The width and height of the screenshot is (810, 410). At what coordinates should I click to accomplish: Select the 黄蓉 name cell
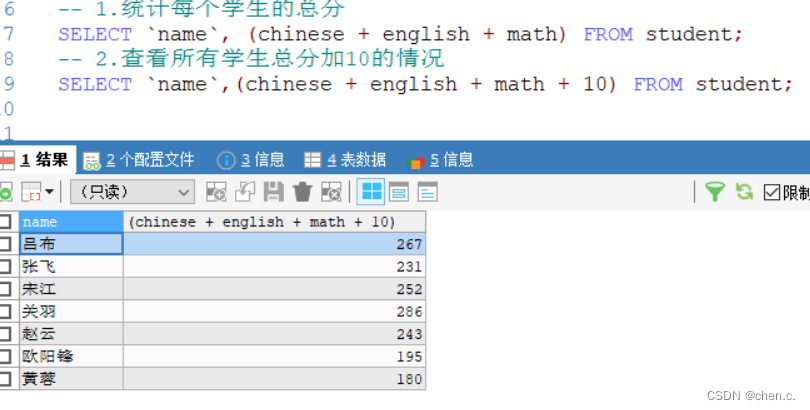tap(71, 379)
